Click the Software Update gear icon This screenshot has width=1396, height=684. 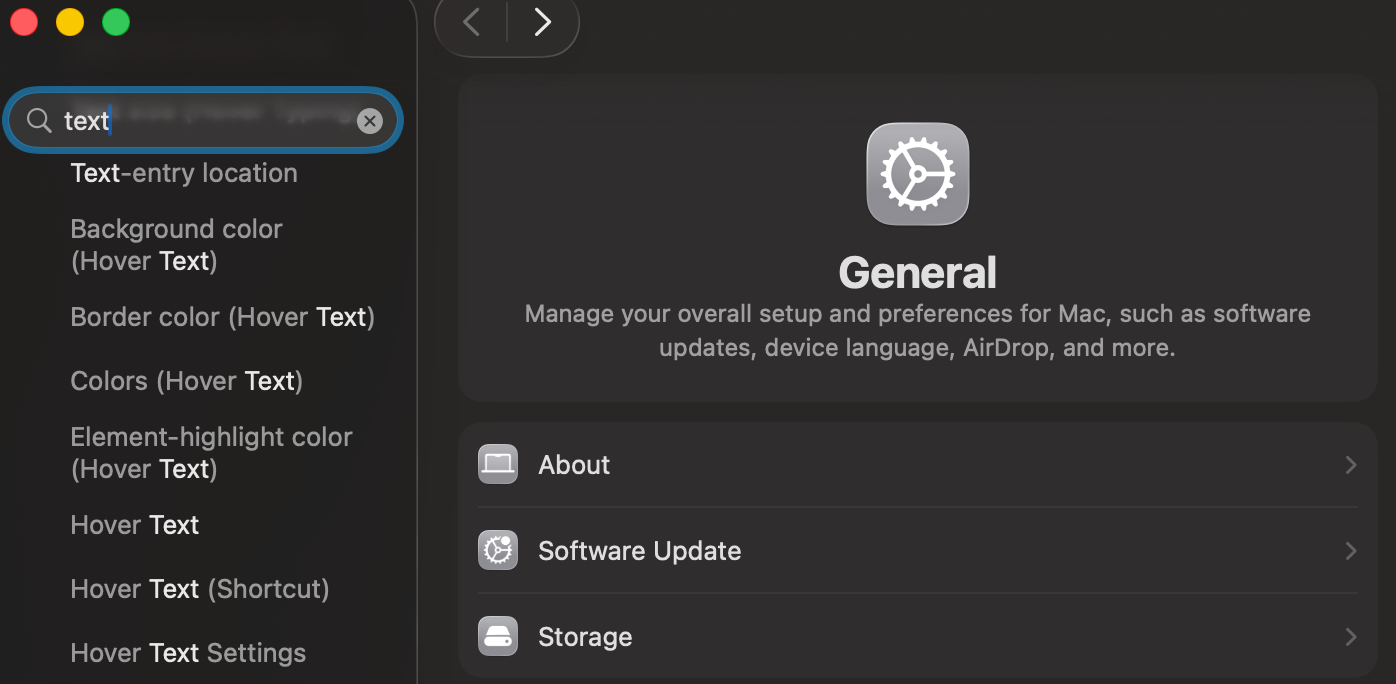(498, 551)
